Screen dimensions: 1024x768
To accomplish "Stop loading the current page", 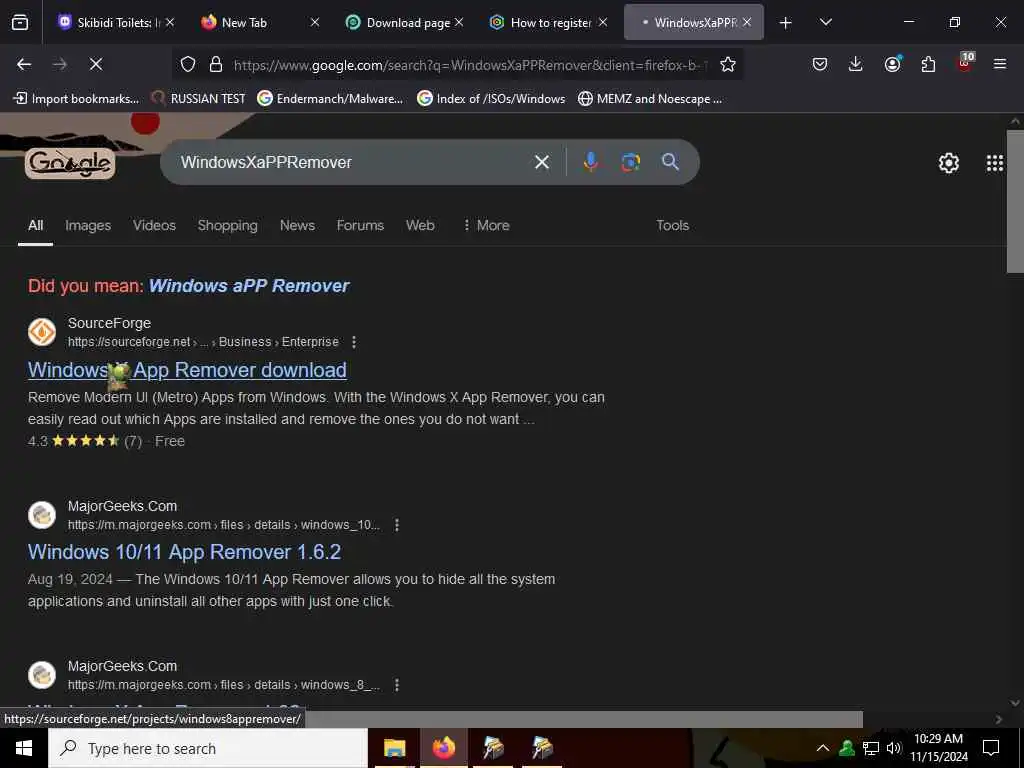I will click(x=95, y=64).
